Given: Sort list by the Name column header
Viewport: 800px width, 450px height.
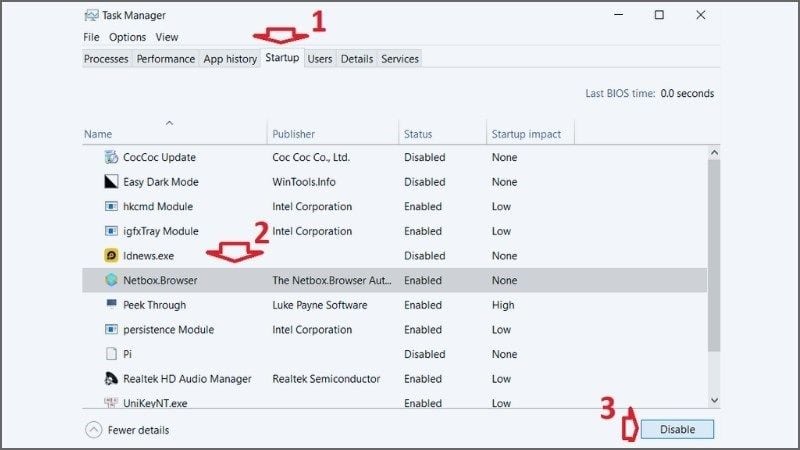Looking at the screenshot, I should tap(98, 134).
